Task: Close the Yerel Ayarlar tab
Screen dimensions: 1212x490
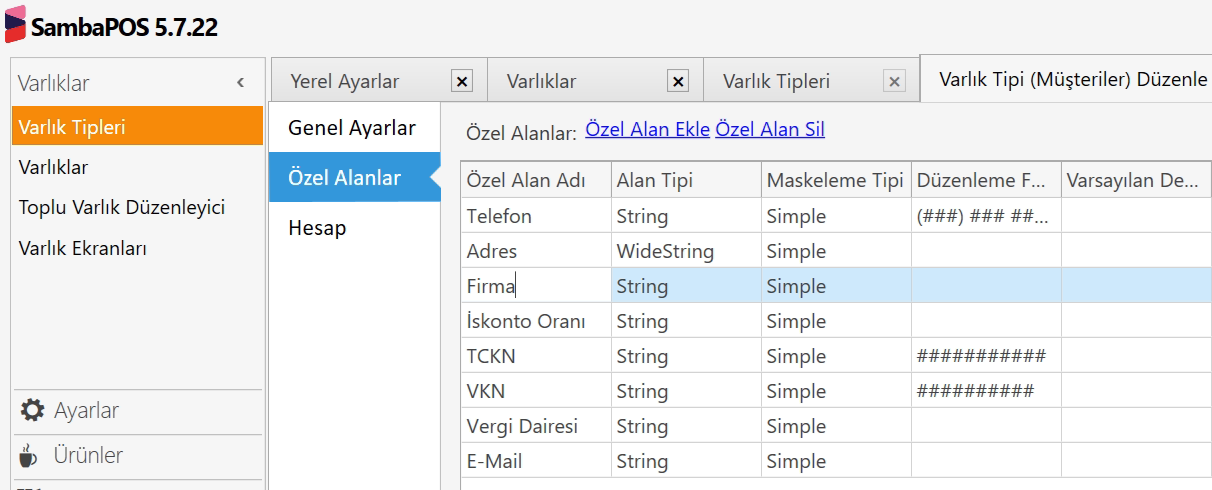Action: pos(461,82)
